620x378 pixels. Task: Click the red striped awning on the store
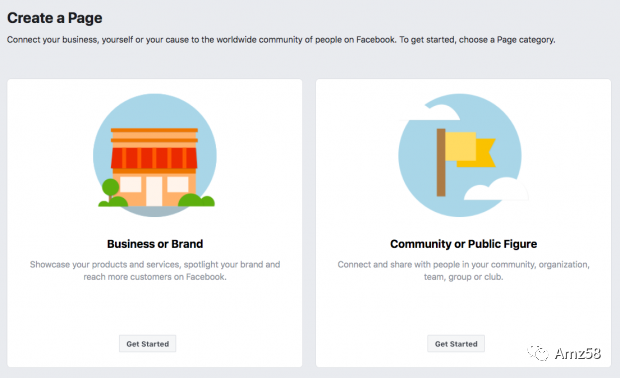click(154, 158)
